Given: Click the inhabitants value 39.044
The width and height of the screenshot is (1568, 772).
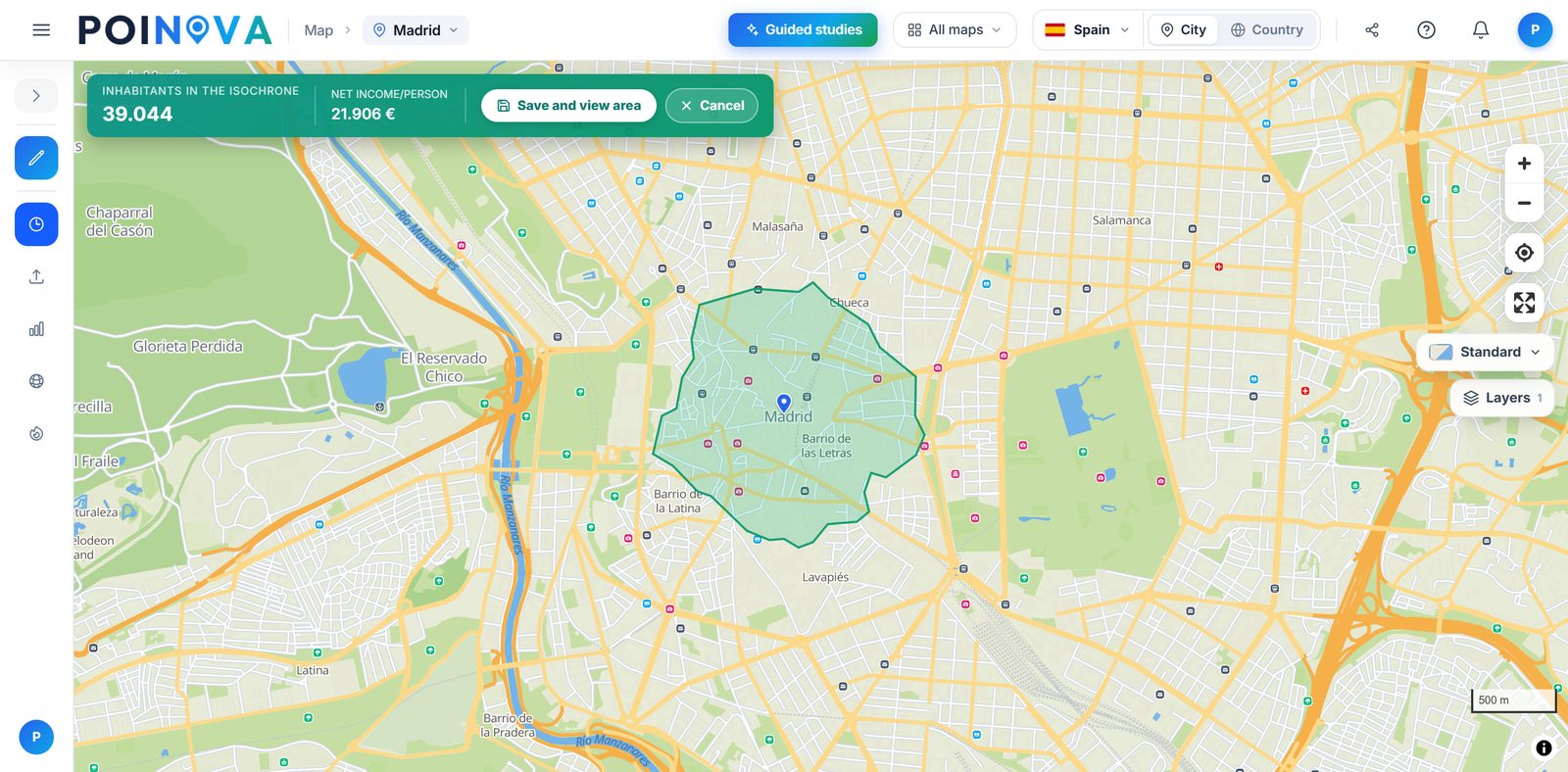Looking at the screenshot, I should coord(137,114).
